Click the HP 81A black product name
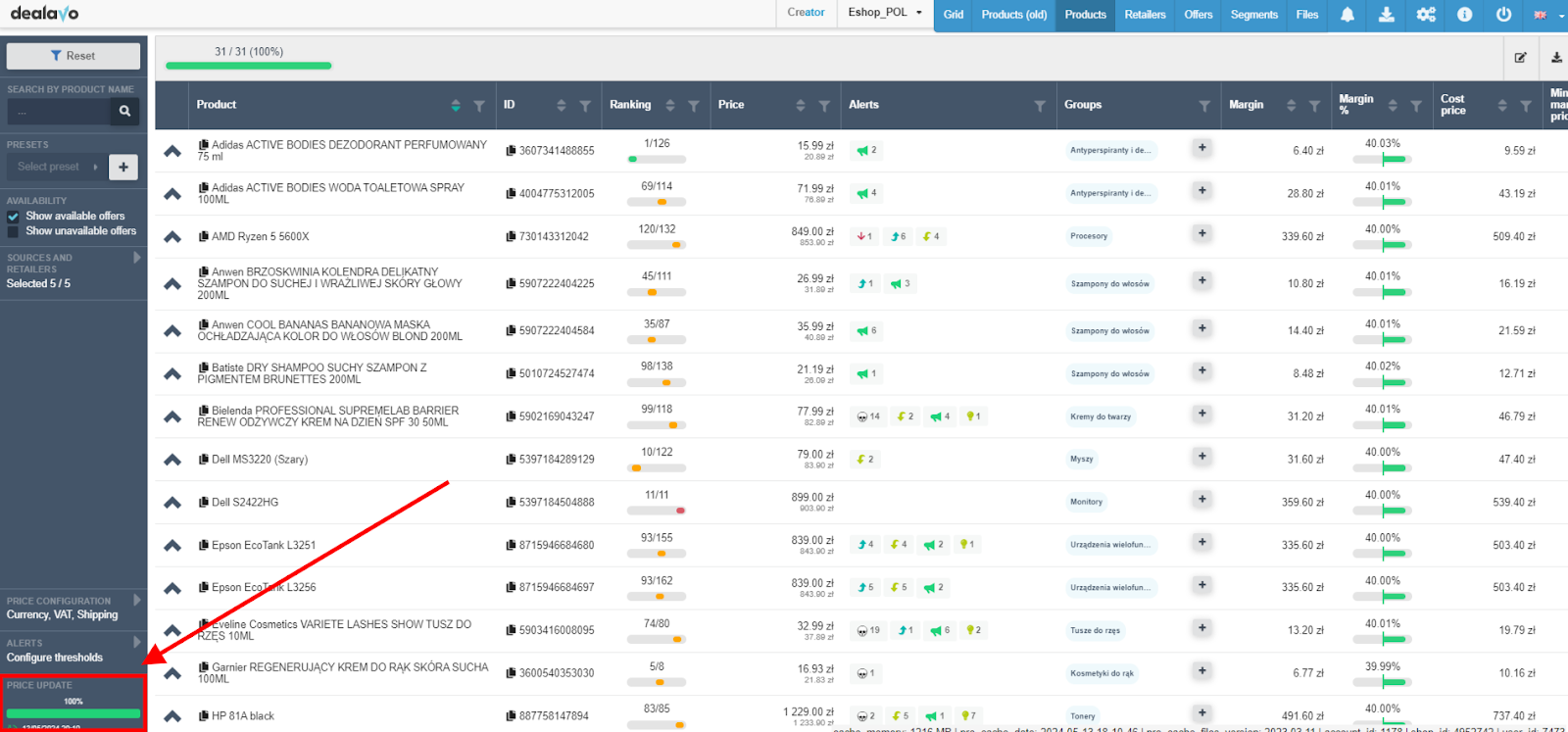1568x732 pixels. (x=243, y=716)
